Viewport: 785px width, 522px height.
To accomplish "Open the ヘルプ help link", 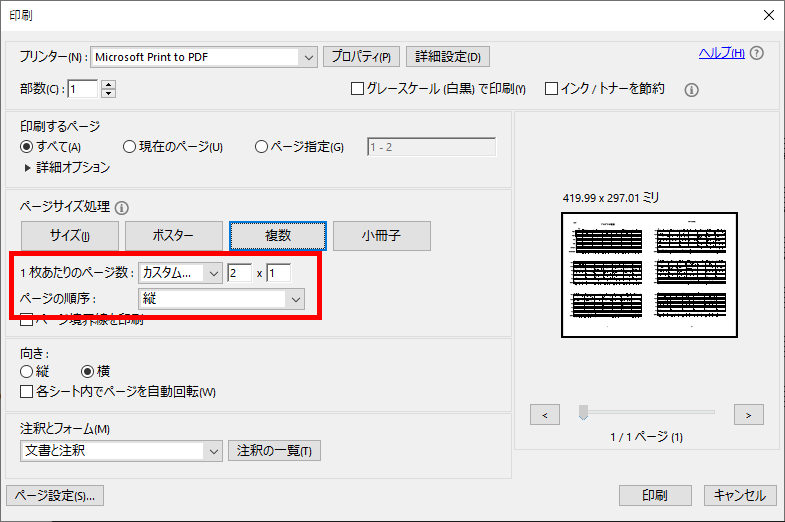I will (721, 53).
